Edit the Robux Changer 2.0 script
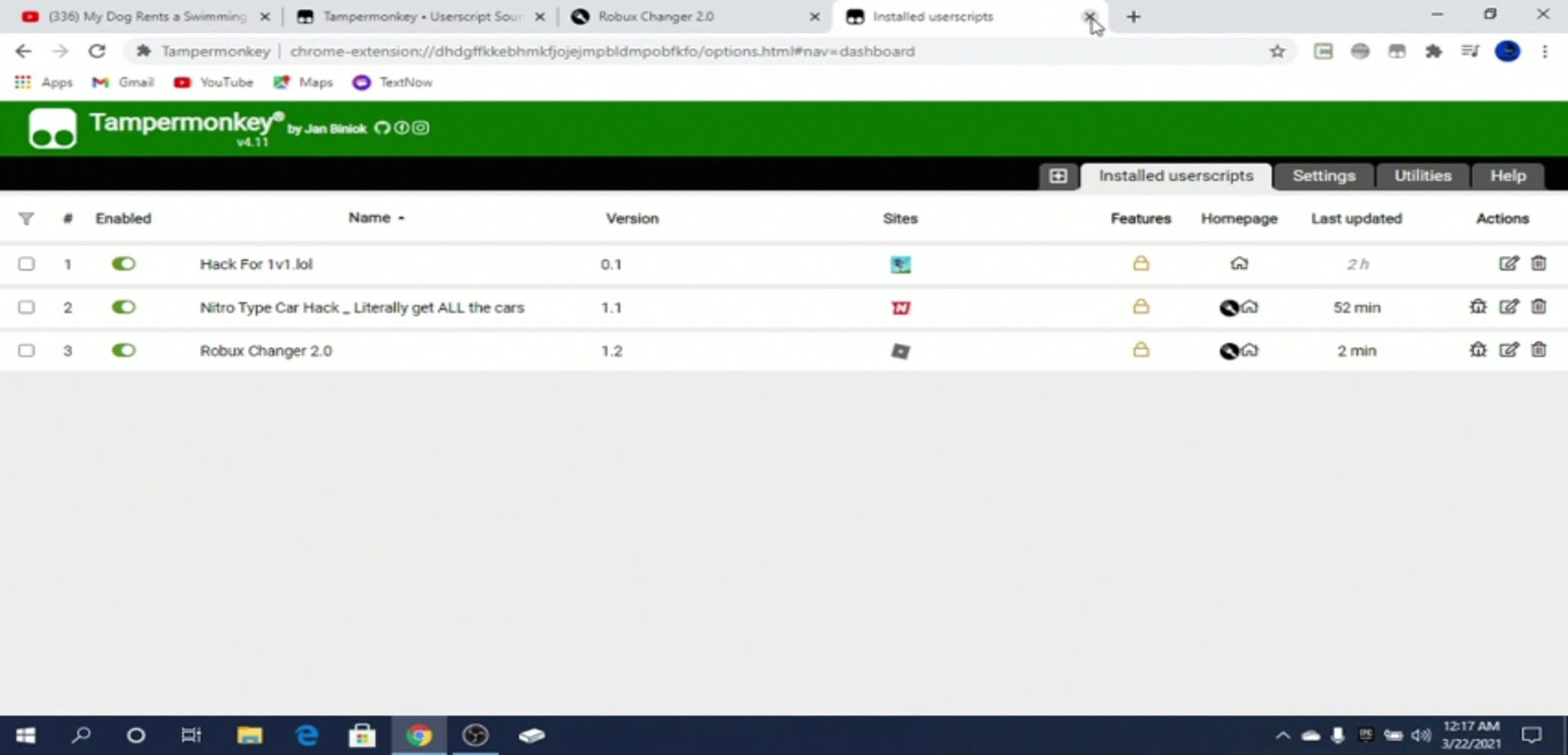This screenshot has width=1568, height=755. (x=1508, y=350)
